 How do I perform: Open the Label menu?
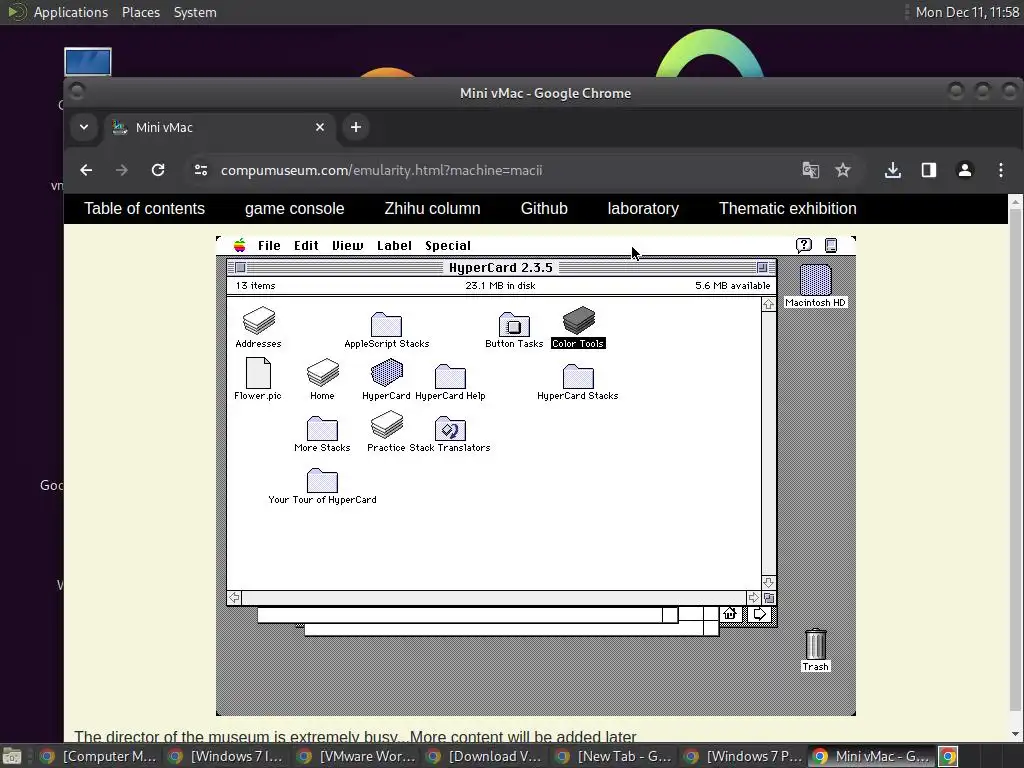(x=394, y=246)
